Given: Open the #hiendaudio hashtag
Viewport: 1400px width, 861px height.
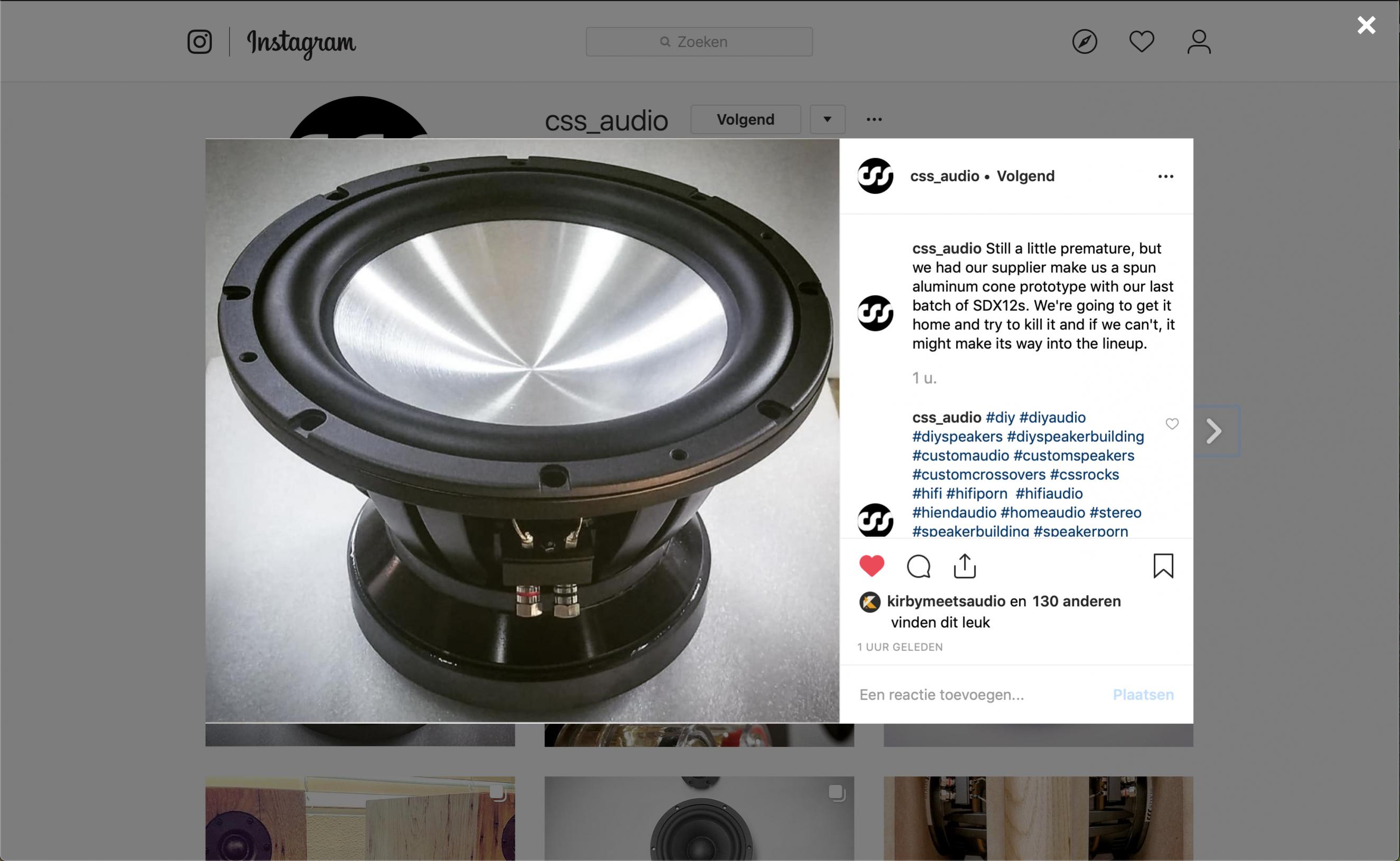Looking at the screenshot, I should 954,513.
